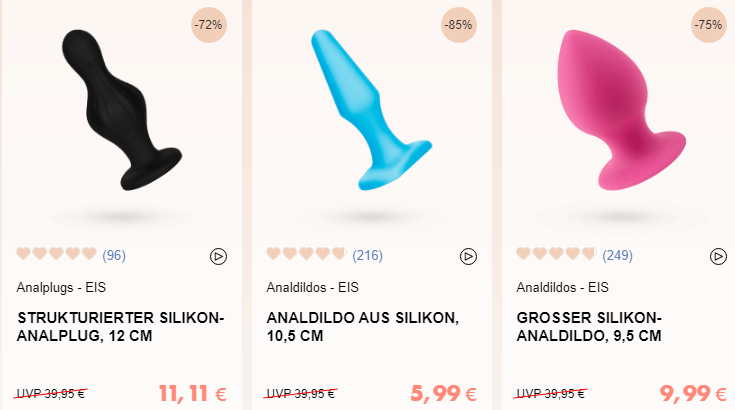Image resolution: width=735 pixels, height=410 pixels.
Task: Click the 'Analplugs - EIS' category label
Action: tap(61, 287)
